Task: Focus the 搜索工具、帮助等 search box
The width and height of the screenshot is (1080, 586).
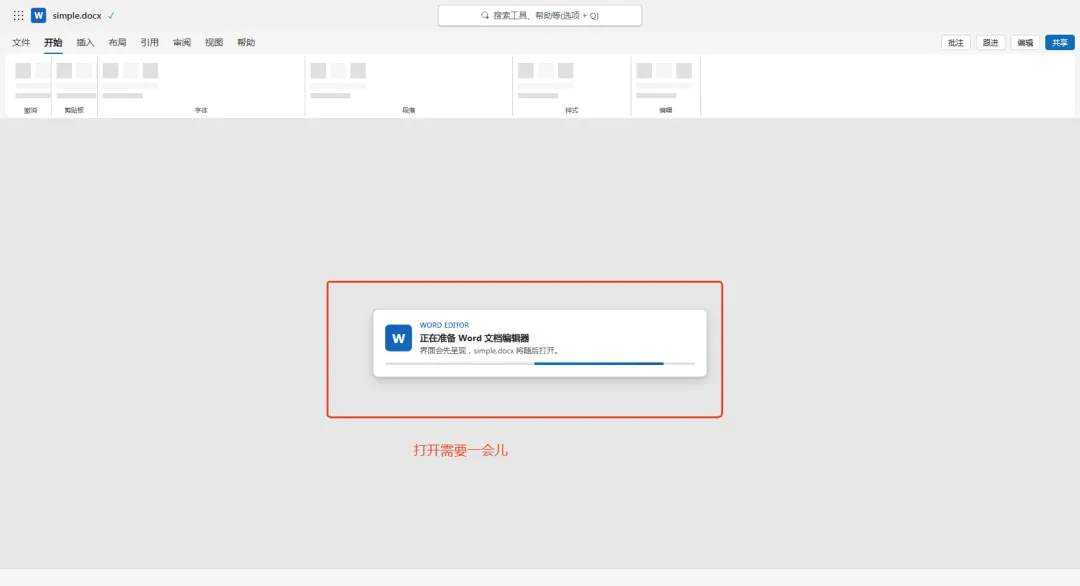Action: (x=540, y=15)
